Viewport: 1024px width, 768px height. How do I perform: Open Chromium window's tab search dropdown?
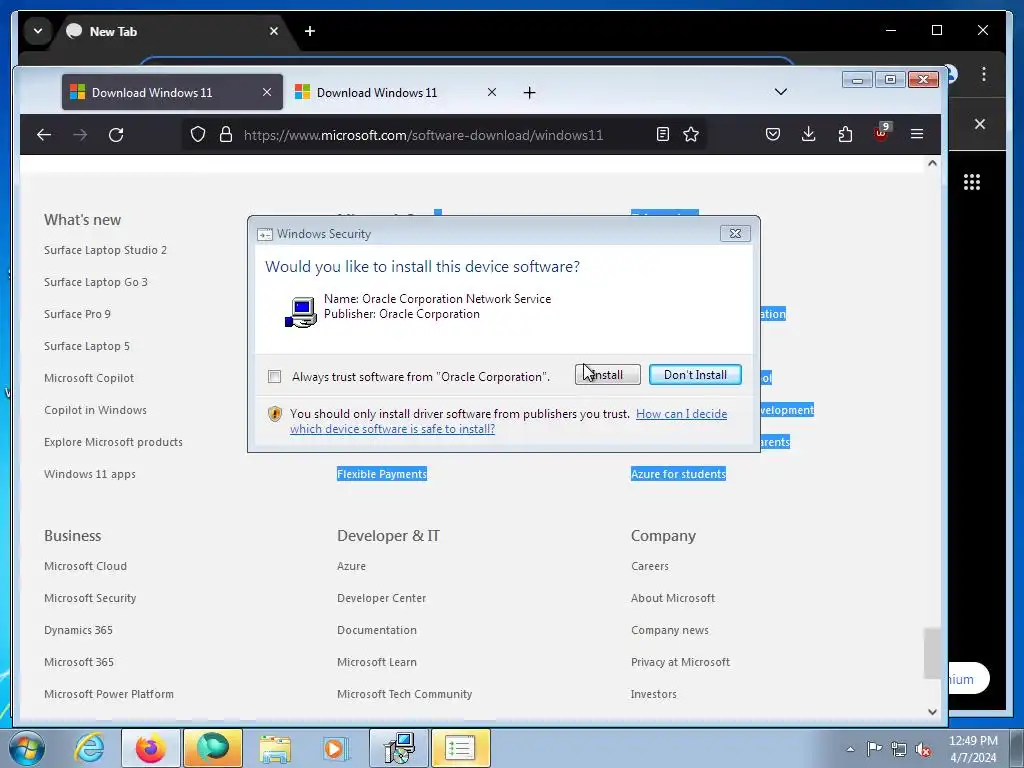click(38, 31)
